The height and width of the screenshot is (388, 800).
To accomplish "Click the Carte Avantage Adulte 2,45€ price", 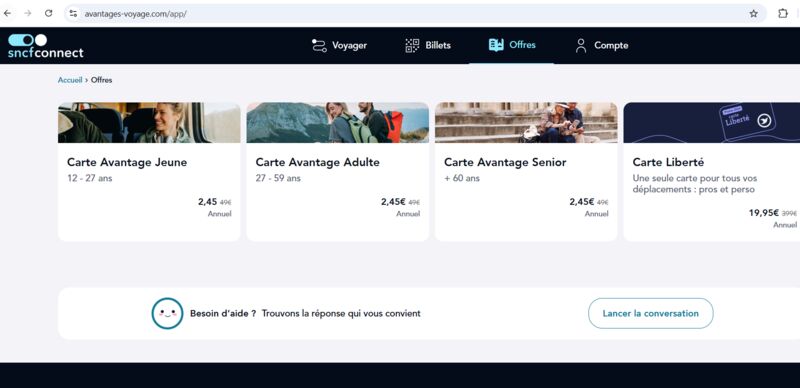I will click(x=393, y=202).
